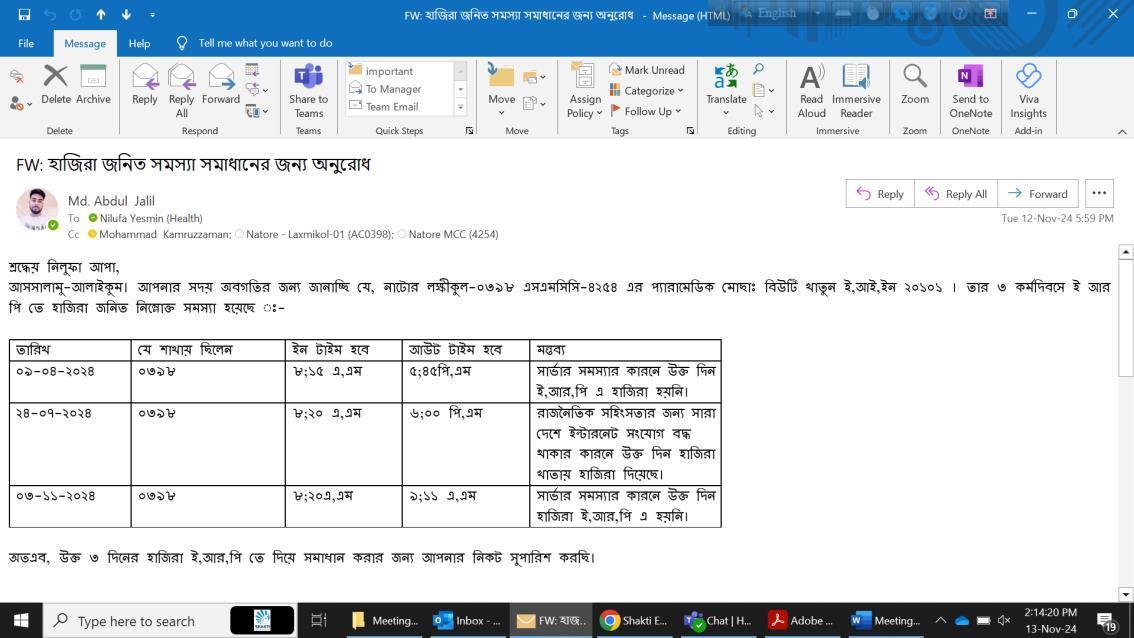Open Tags group dialog launcher

point(690,131)
